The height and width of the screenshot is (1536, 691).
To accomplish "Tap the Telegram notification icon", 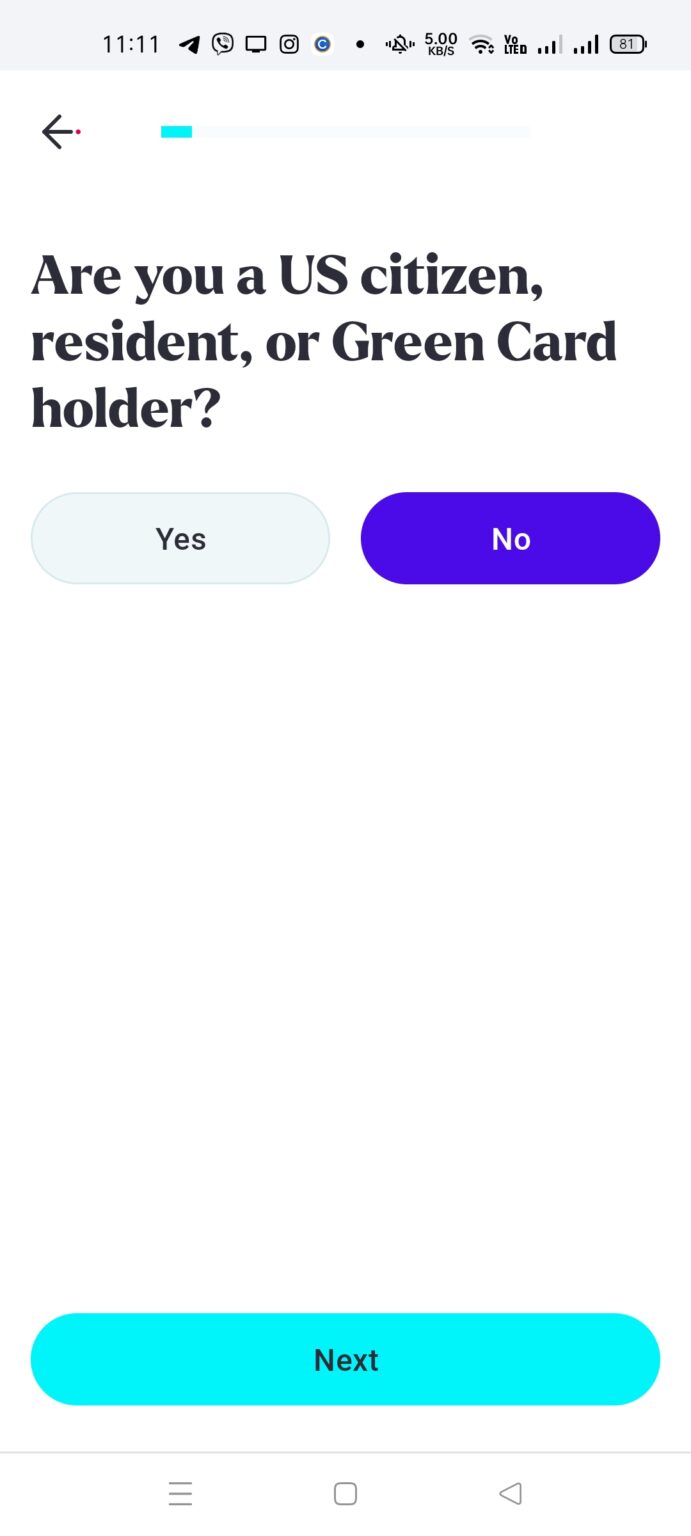I will click(189, 44).
